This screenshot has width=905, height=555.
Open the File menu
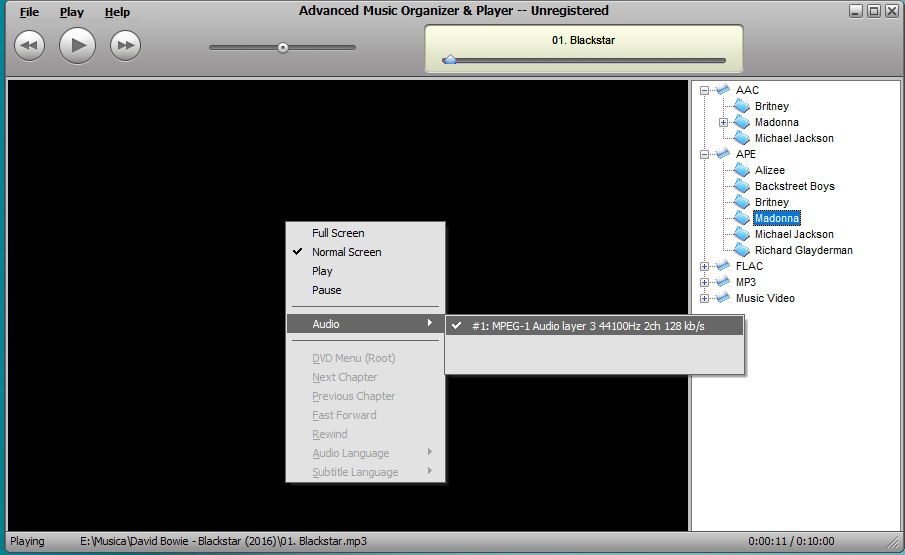pyautogui.click(x=29, y=12)
